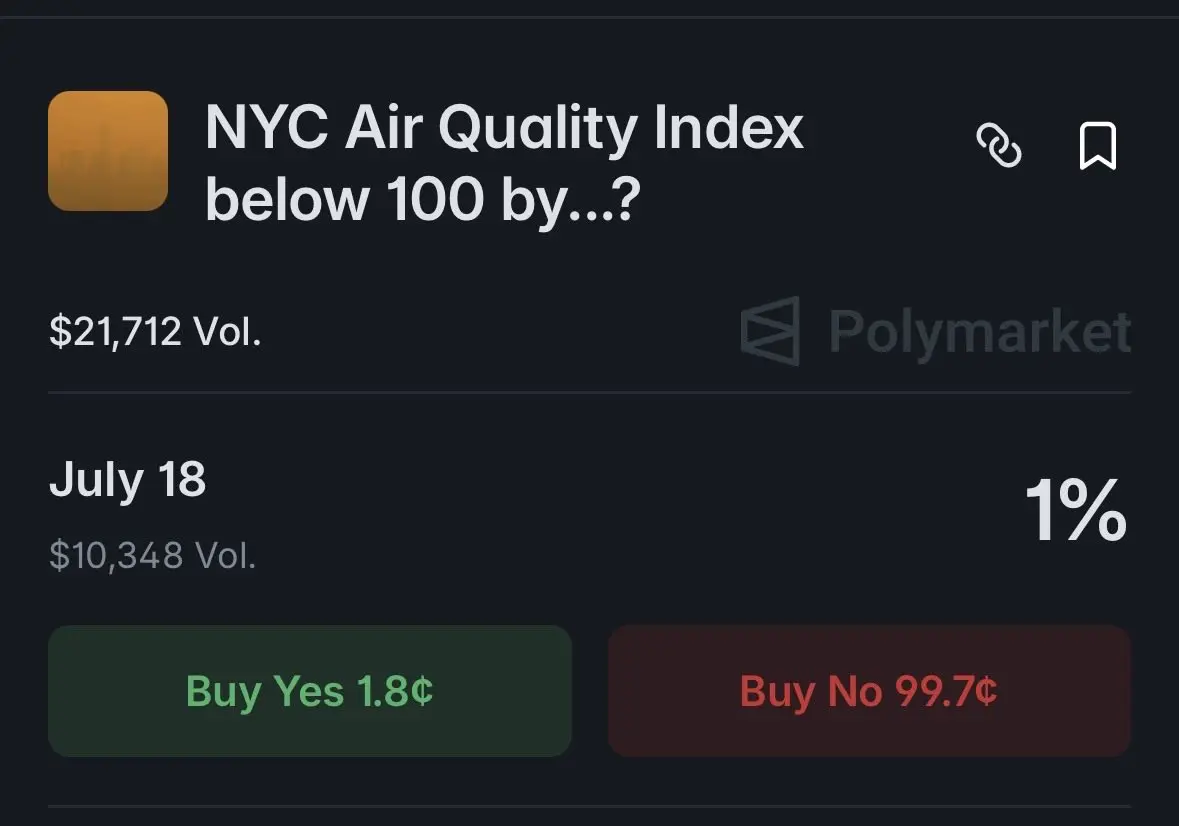The width and height of the screenshot is (1179, 826).
Task: Copy the market link using chain icon
Action: point(999,145)
